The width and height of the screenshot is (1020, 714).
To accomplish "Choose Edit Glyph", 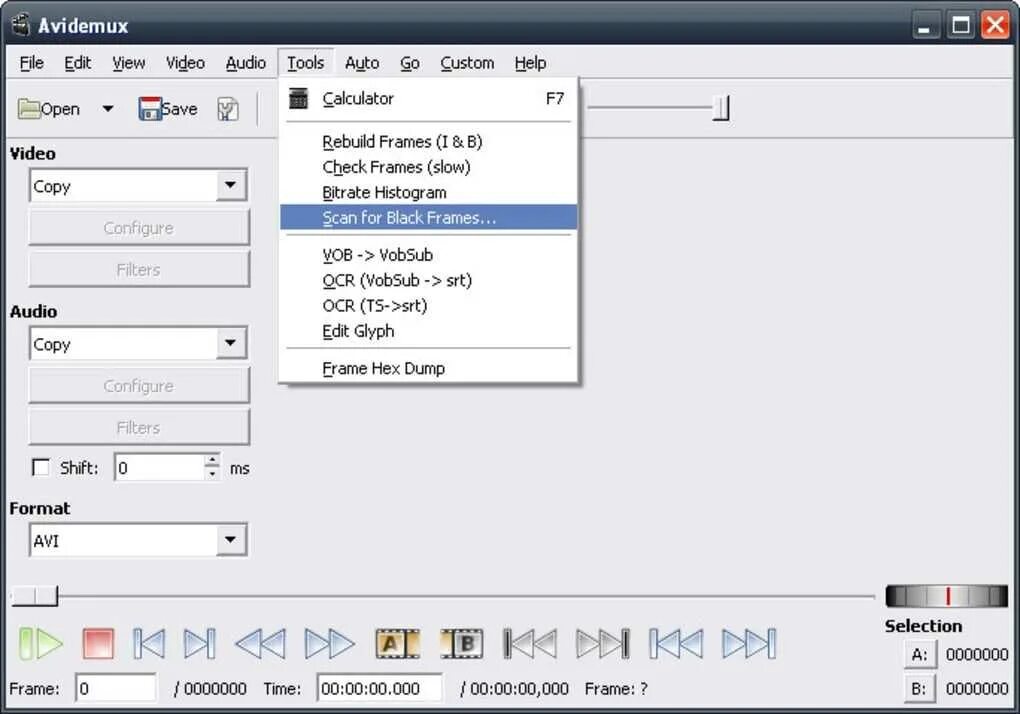I will (x=429, y=331).
